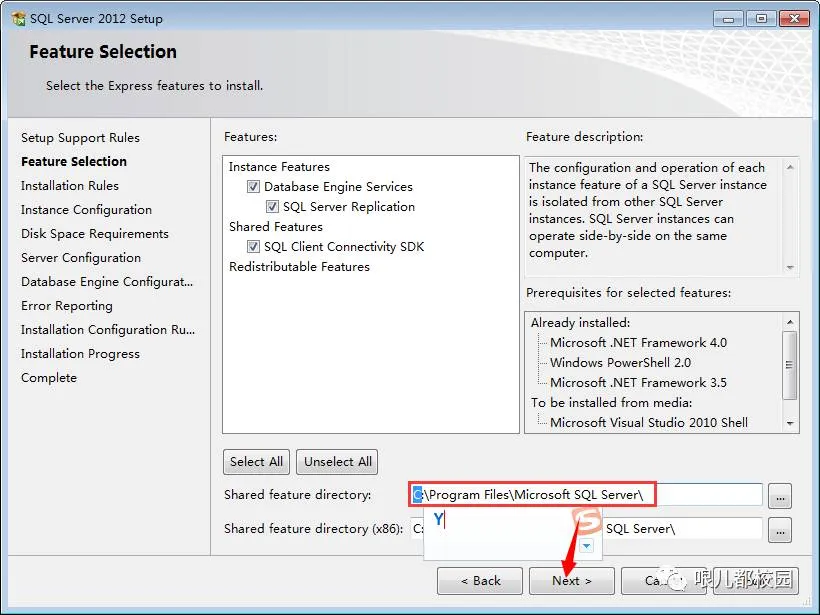Viewport: 820px width, 615px height.
Task: Uncheck Database Engine Services checkbox
Action: [253, 187]
